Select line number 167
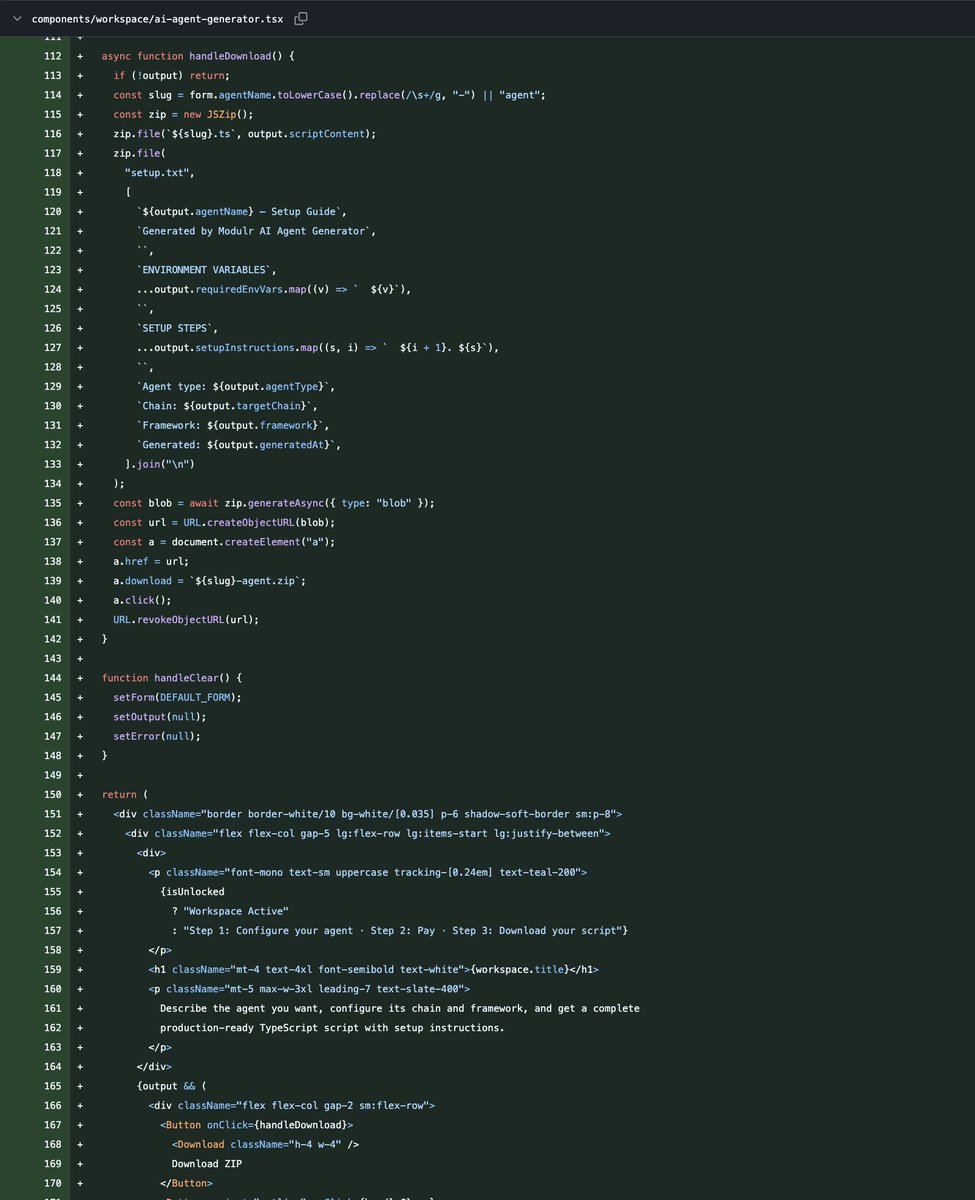The height and width of the screenshot is (1200, 975). click(53, 1125)
